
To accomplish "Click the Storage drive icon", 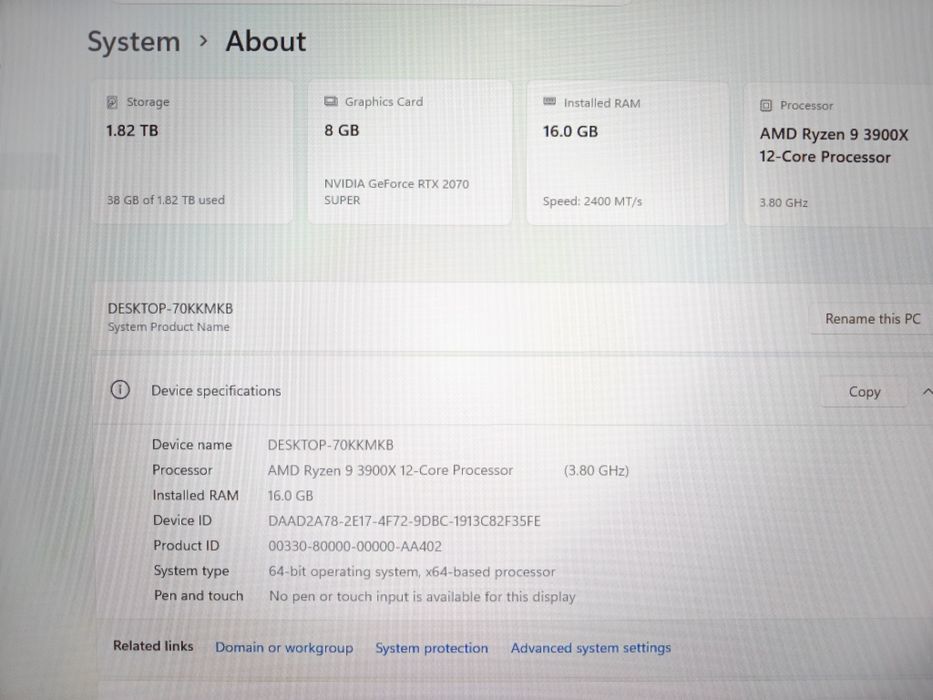I will pos(112,102).
